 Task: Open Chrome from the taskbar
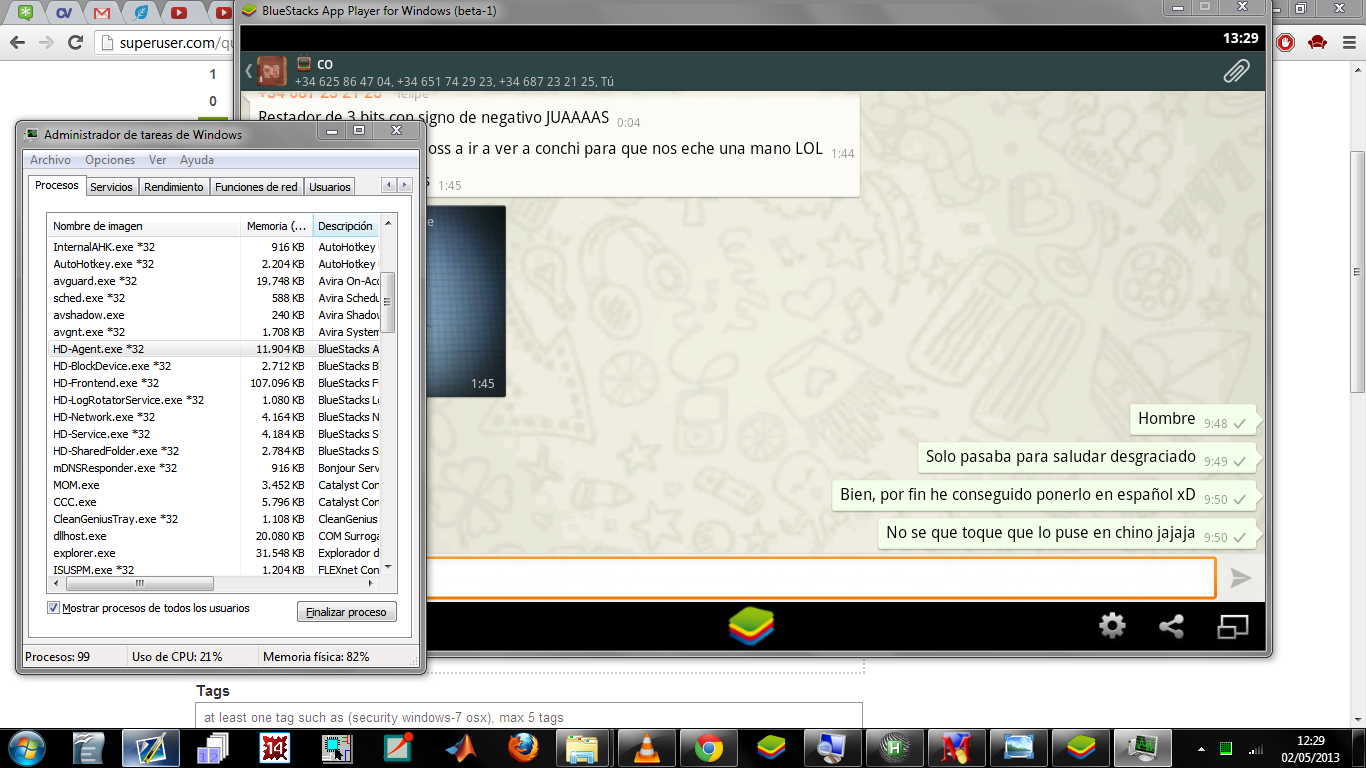pyautogui.click(x=709, y=747)
